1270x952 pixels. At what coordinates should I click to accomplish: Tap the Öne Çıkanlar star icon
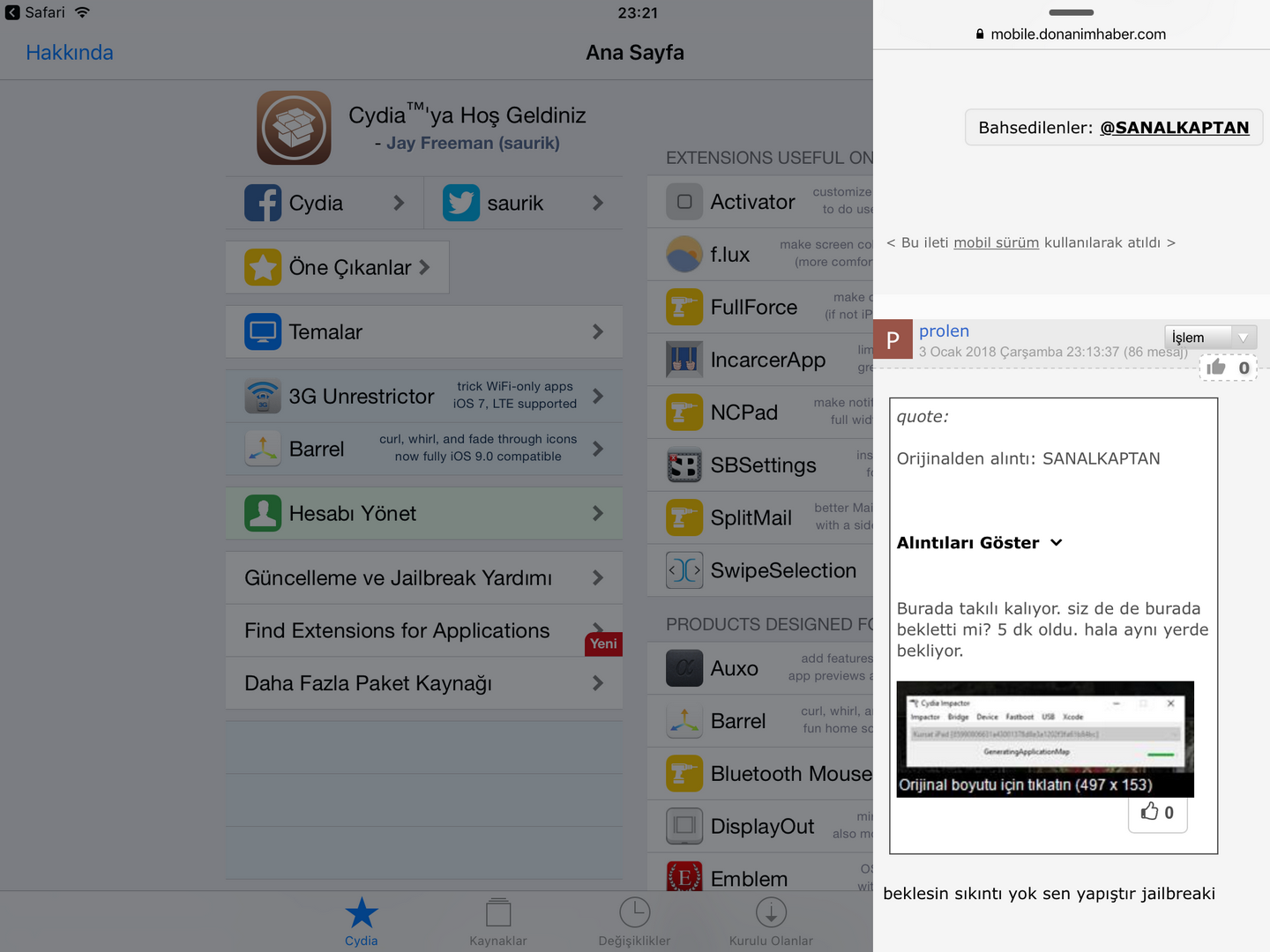[x=263, y=267]
